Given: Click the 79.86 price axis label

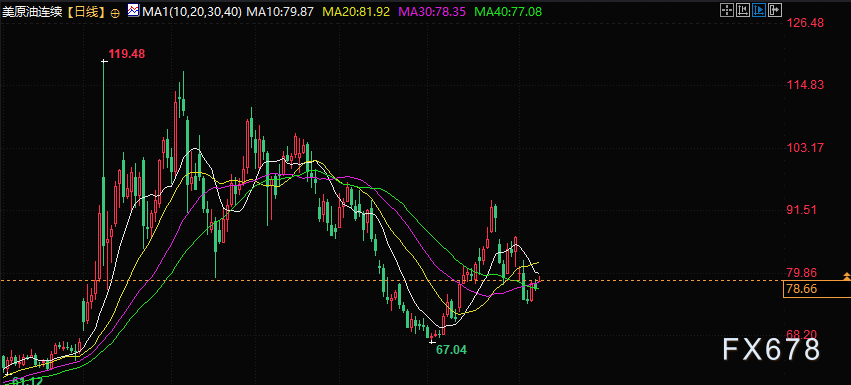Looking at the screenshot, I should 802,273.
